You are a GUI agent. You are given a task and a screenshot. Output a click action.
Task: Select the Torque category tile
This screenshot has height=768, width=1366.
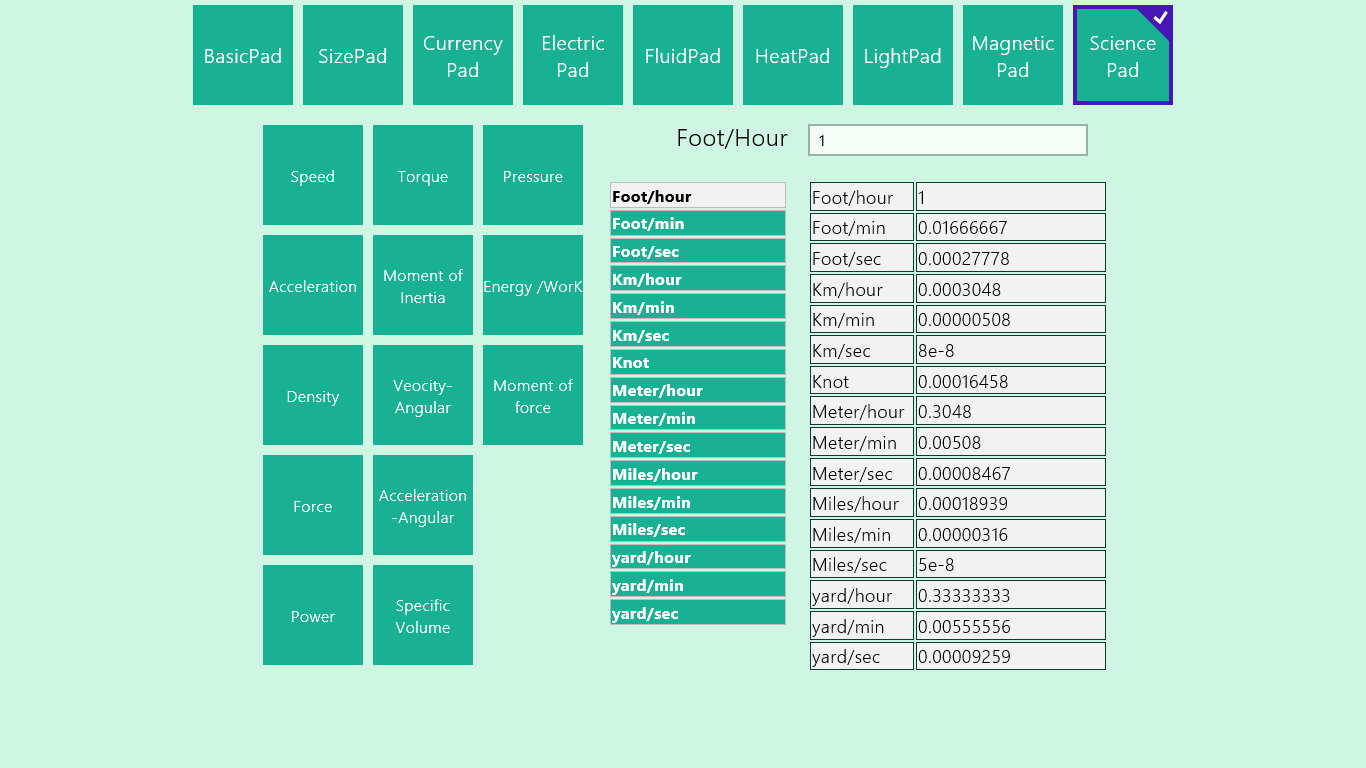tap(423, 175)
